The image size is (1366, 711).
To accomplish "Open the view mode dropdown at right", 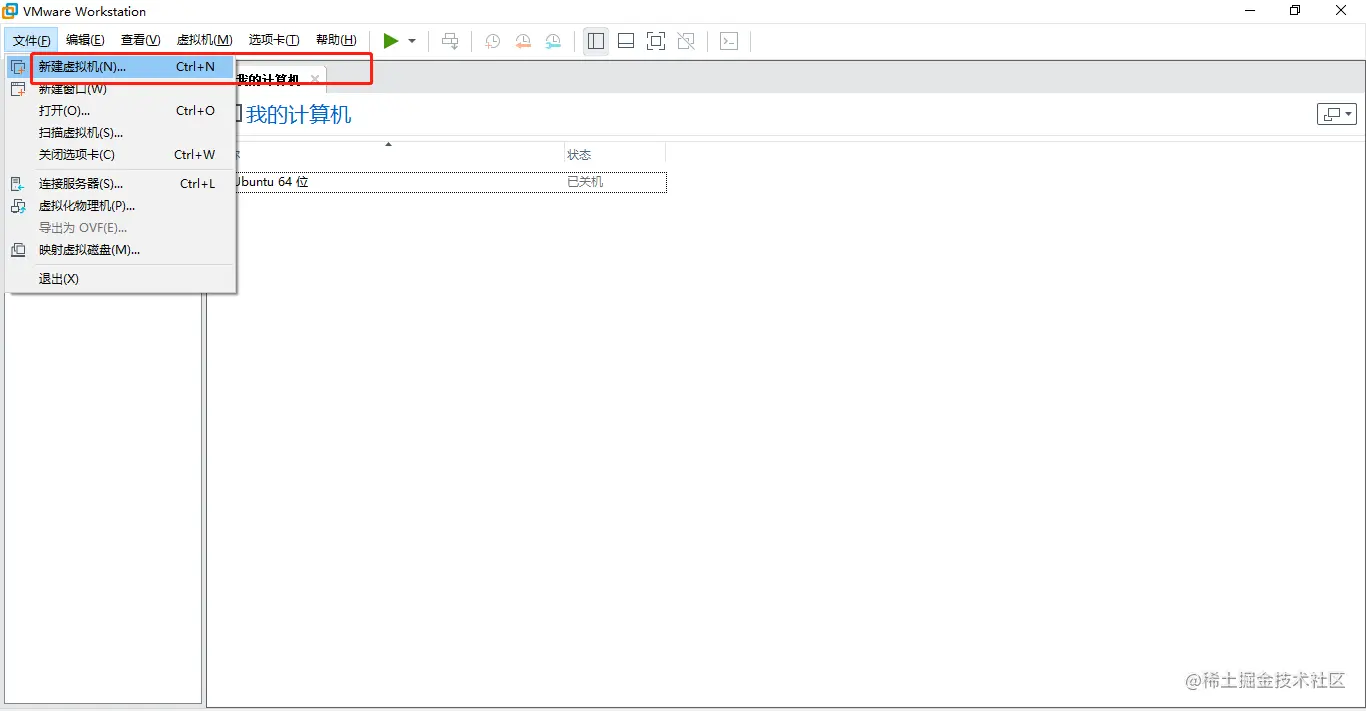I will tap(1337, 114).
